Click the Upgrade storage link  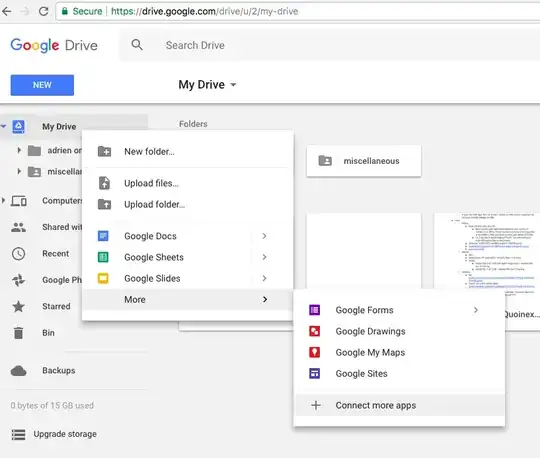[x=65, y=434]
